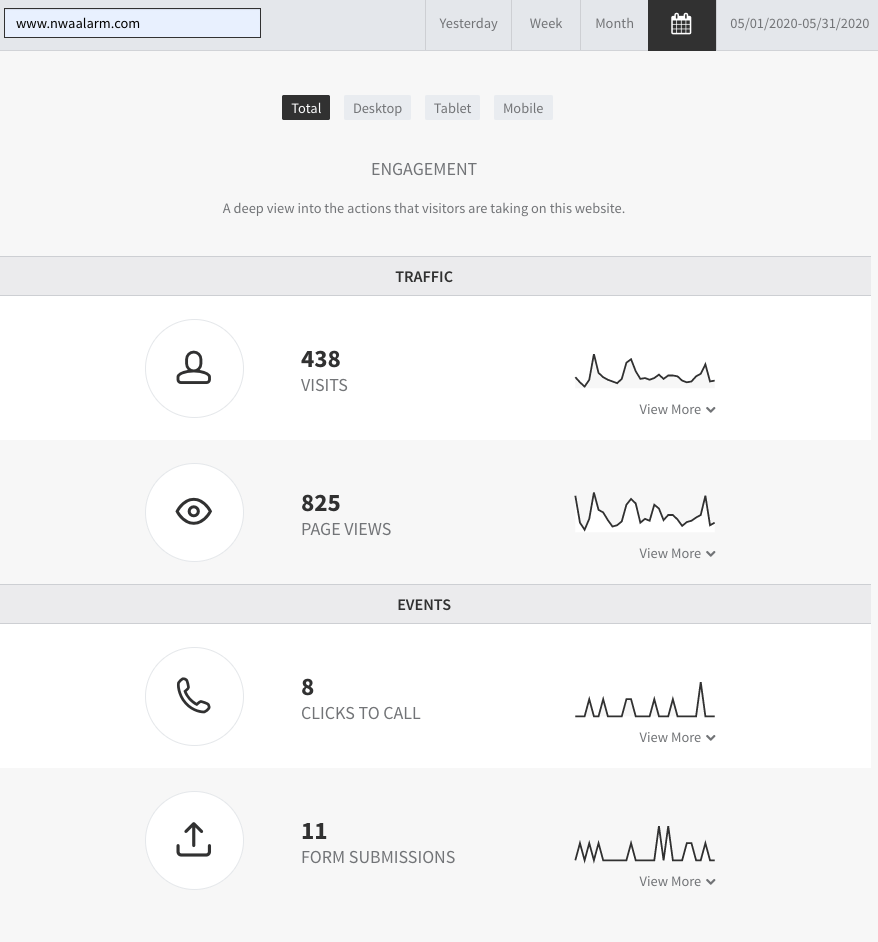This screenshot has height=942, width=878.
Task: Expand View More under Page Views
Action: (x=677, y=553)
